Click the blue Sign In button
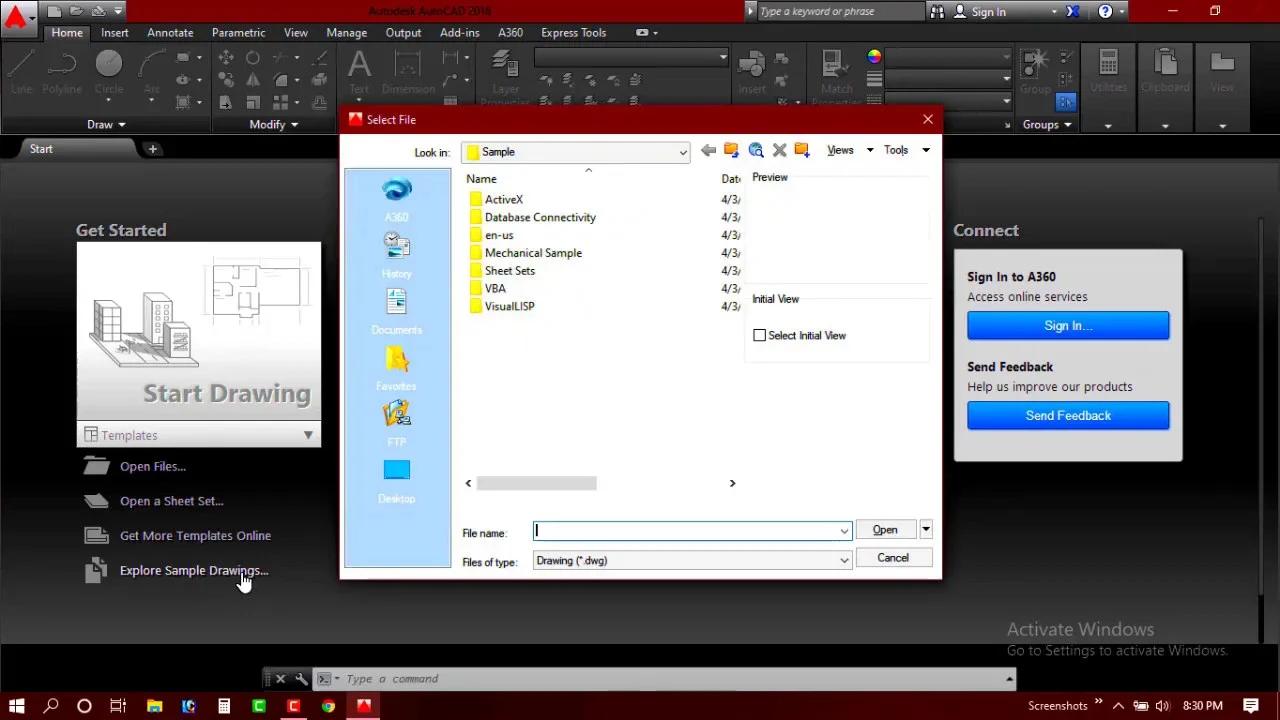Viewport: 1280px width, 720px height. point(1068,325)
